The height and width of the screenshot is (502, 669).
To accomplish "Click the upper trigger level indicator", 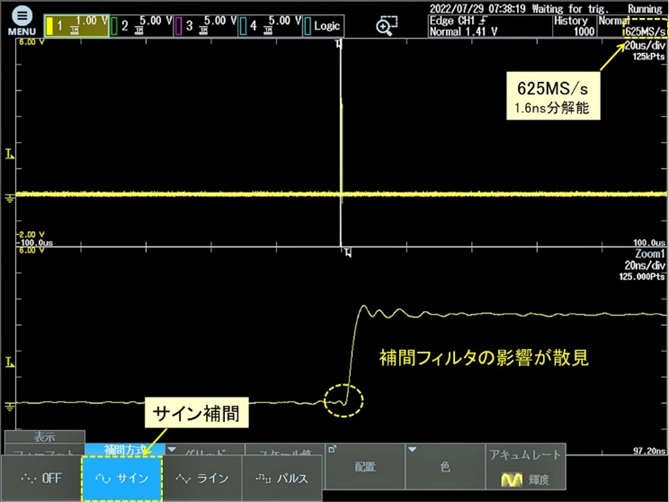I will click(9, 154).
